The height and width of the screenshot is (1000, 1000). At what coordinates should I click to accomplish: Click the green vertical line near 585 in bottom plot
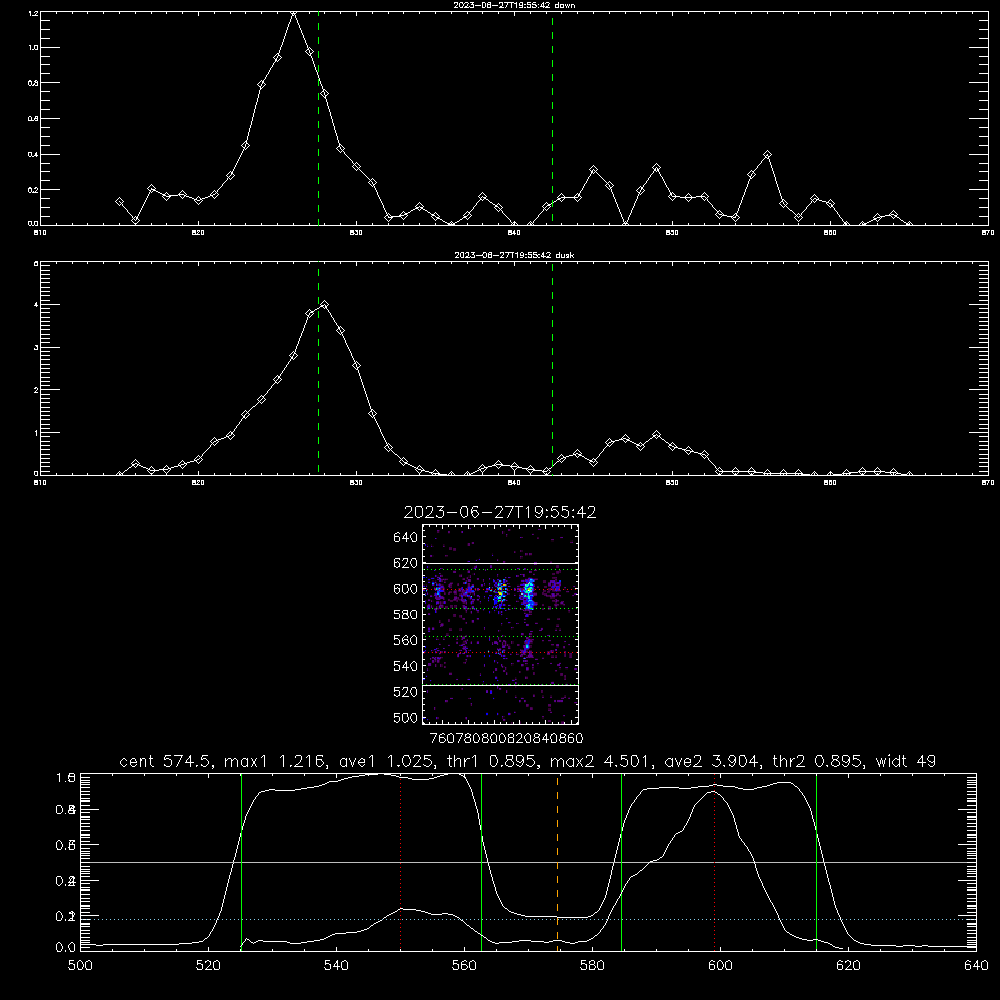coord(621,862)
